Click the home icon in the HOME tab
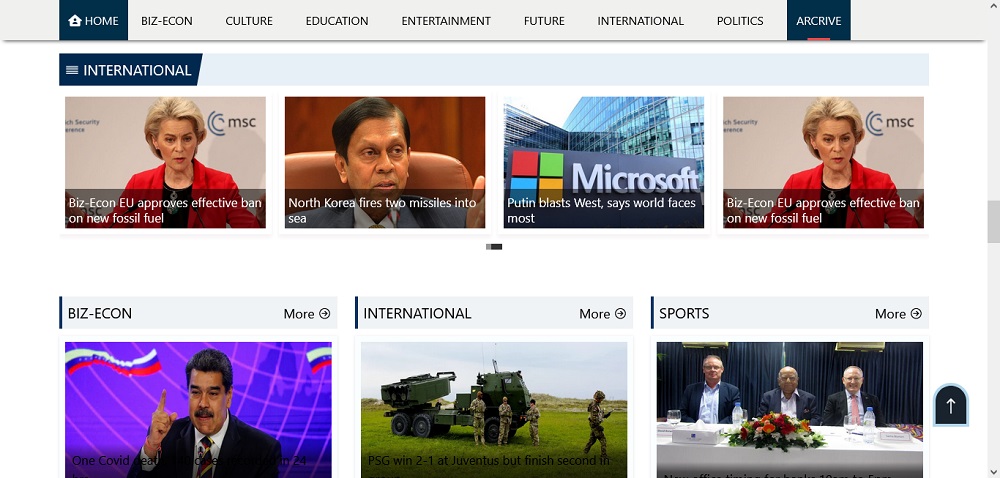The image size is (1000, 478). (75, 20)
